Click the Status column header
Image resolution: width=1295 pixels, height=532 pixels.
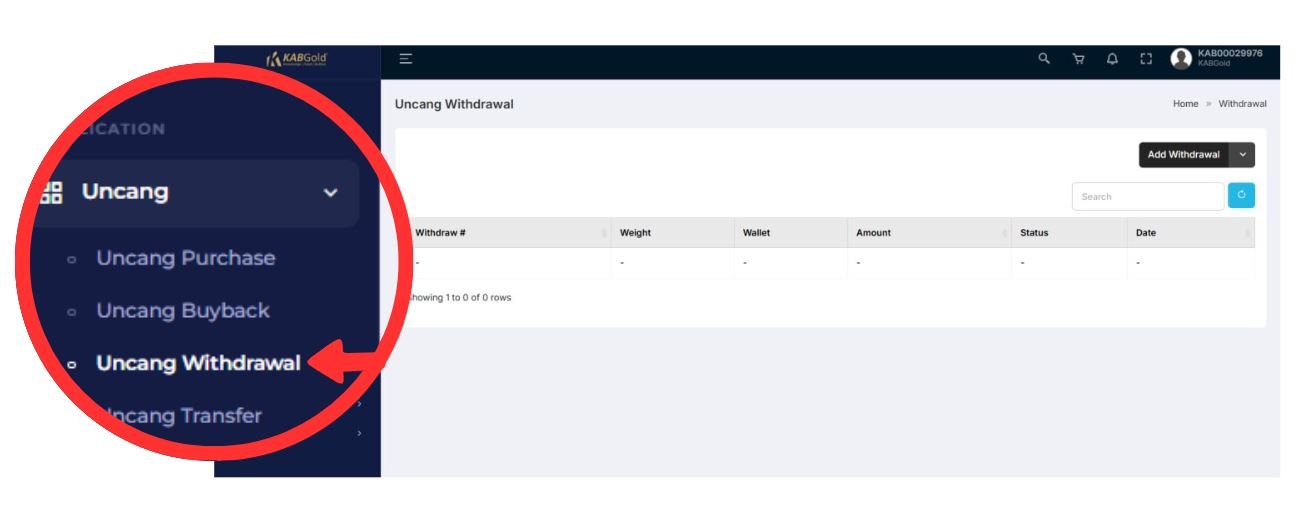(1069, 233)
